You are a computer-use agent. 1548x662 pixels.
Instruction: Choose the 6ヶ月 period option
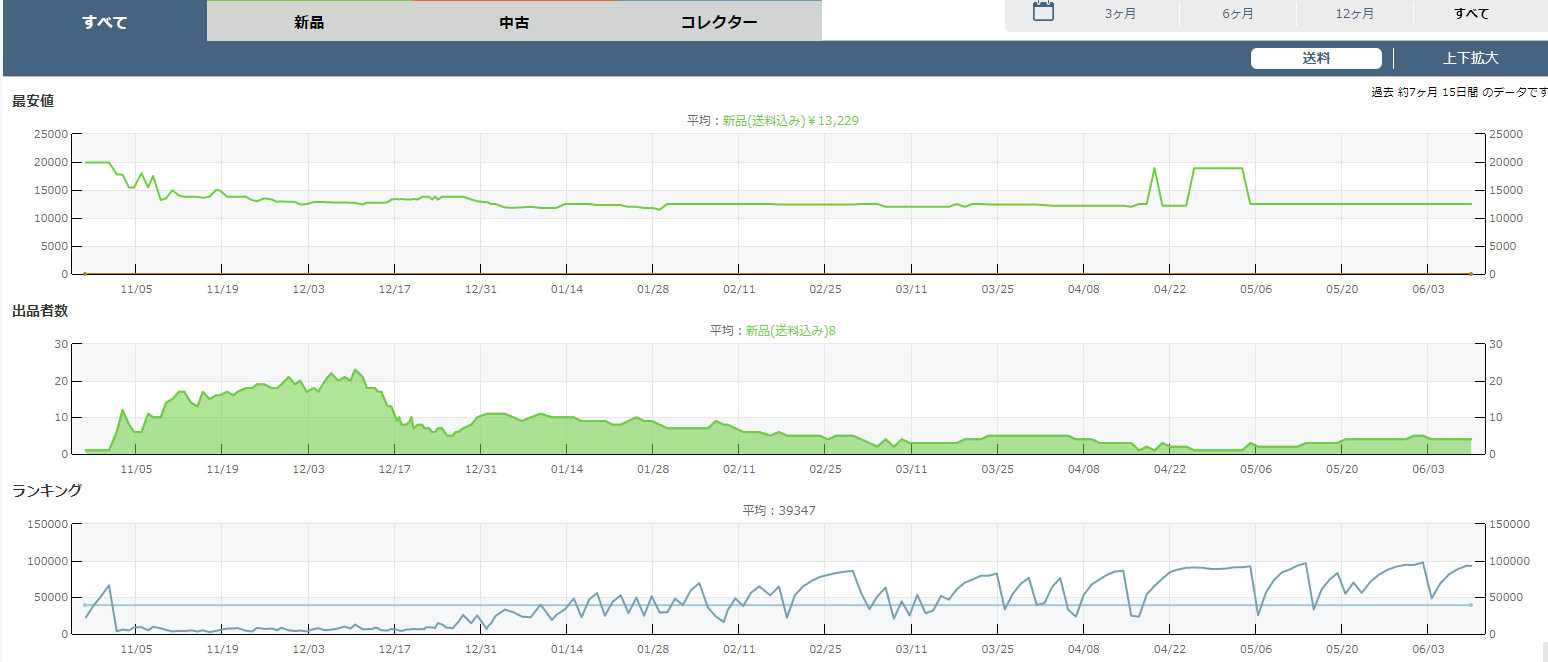click(1237, 14)
